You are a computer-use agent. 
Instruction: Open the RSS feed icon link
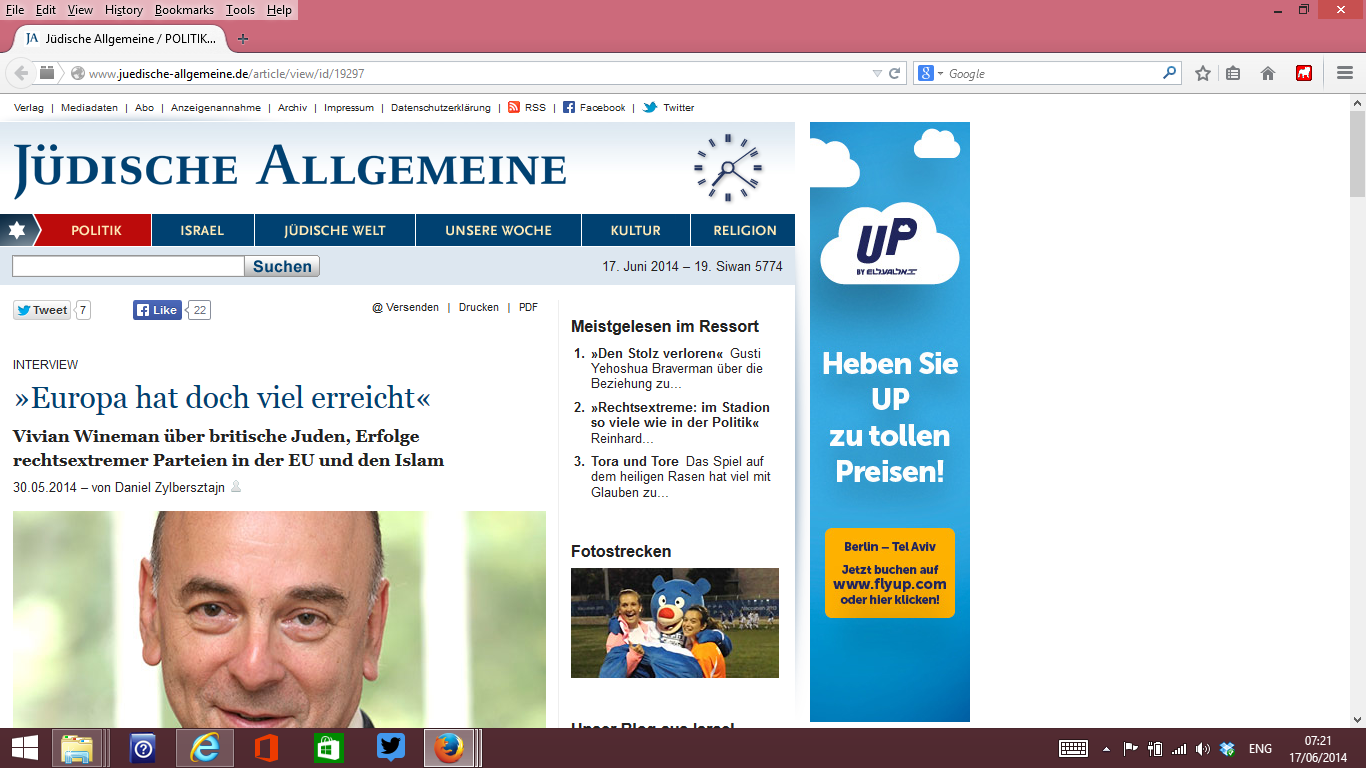point(514,107)
